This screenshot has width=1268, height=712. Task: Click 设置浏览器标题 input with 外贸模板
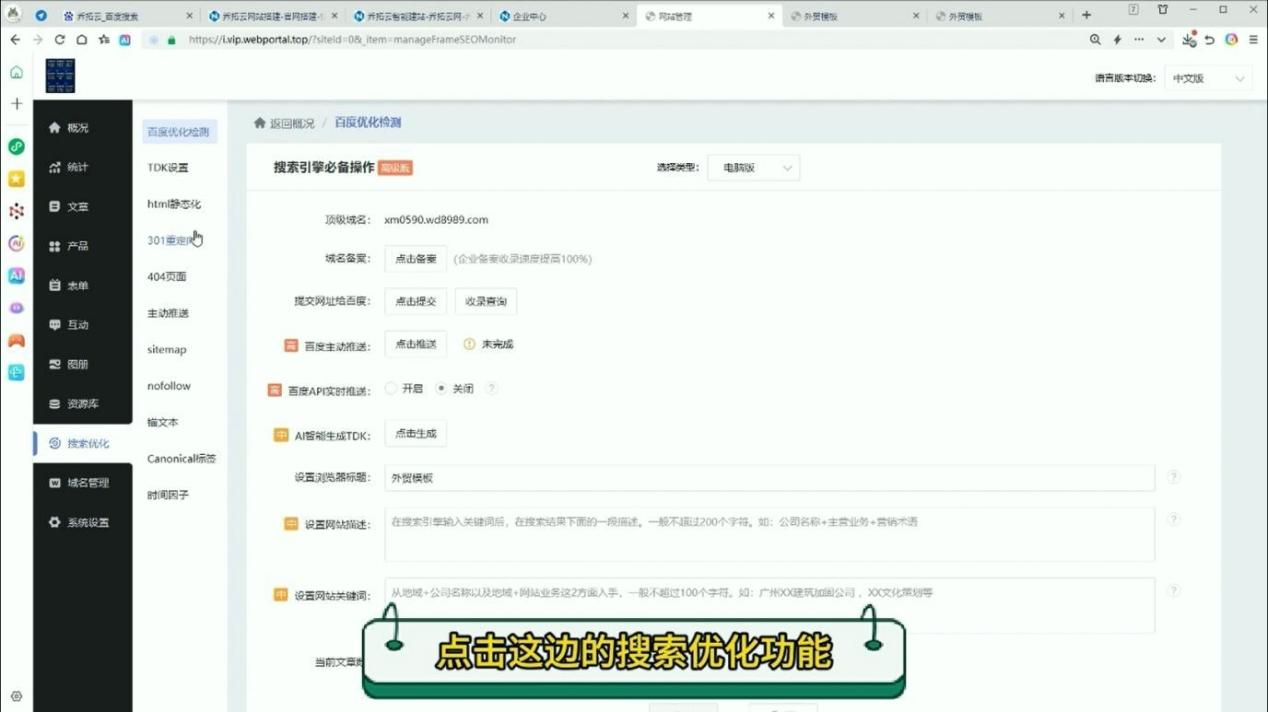coord(770,478)
